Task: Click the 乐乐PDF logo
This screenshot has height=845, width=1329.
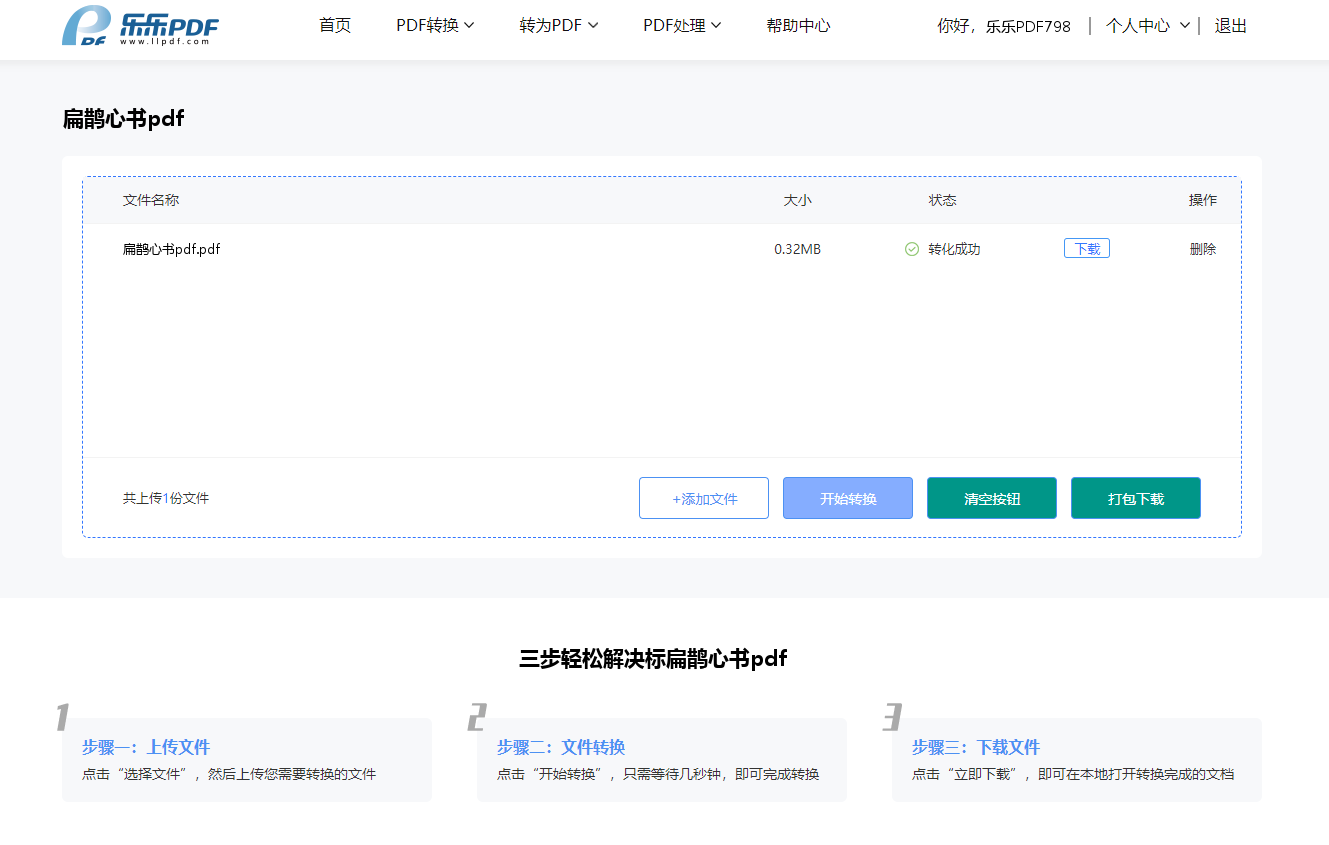Action: click(x=140, y=26)
